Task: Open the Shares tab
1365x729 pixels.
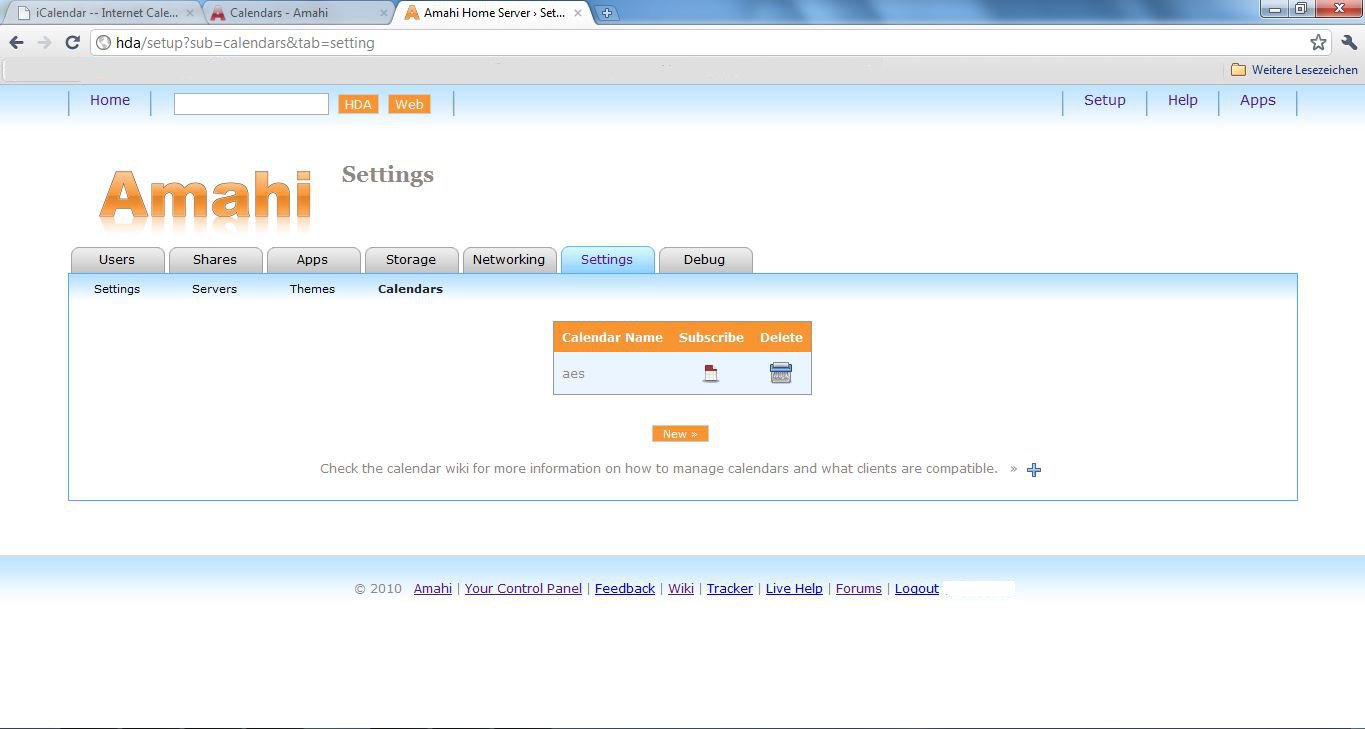Action: tap(215, 260)
